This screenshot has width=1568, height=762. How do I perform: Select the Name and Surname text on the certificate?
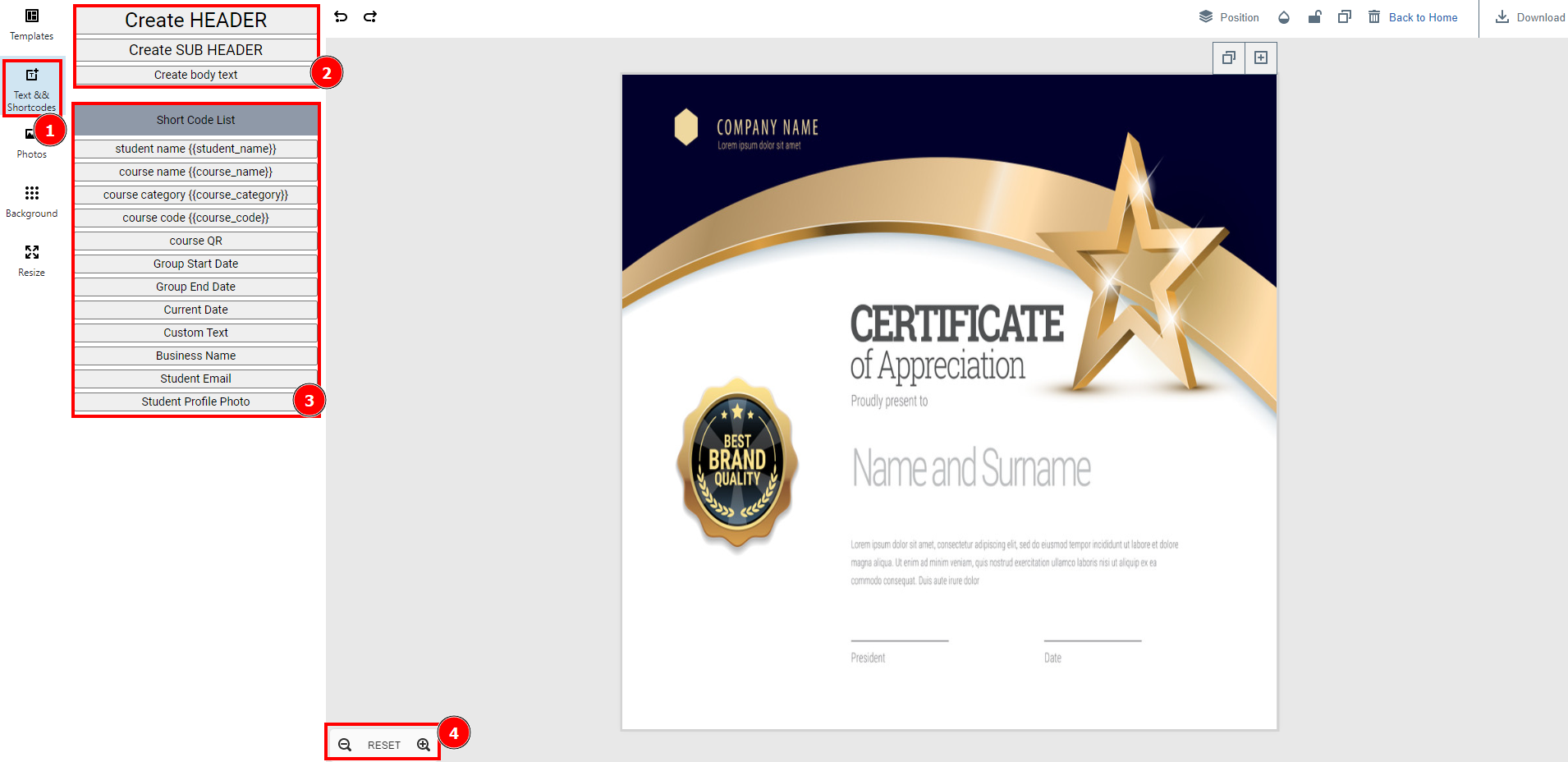971,468
